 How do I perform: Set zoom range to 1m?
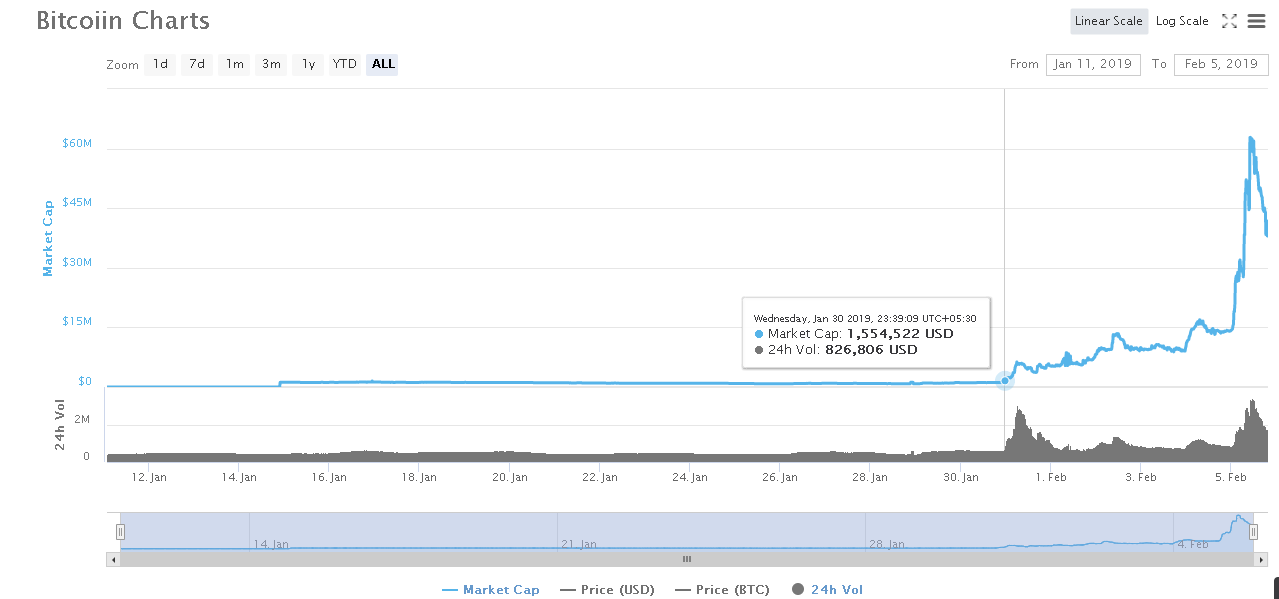[234, 64]
